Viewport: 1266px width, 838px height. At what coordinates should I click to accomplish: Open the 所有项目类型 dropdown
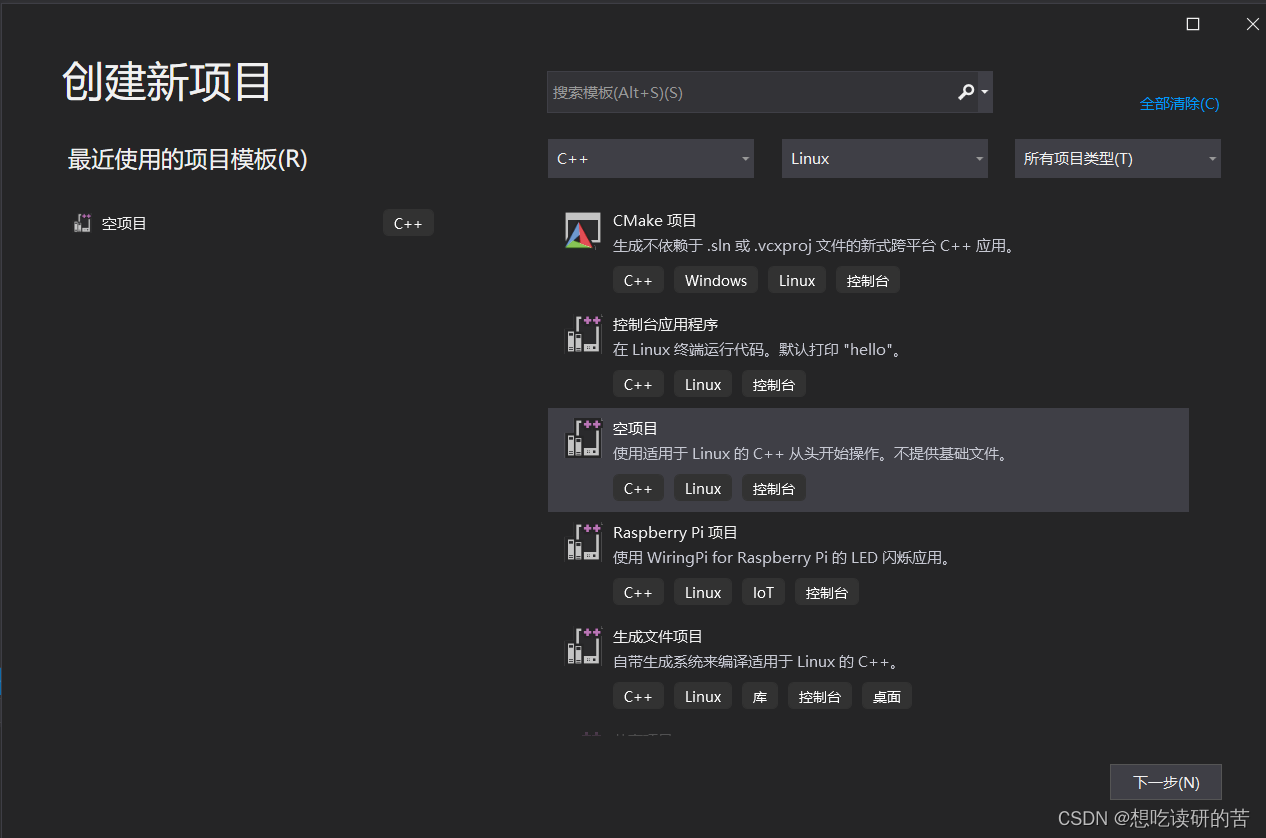1117,158
